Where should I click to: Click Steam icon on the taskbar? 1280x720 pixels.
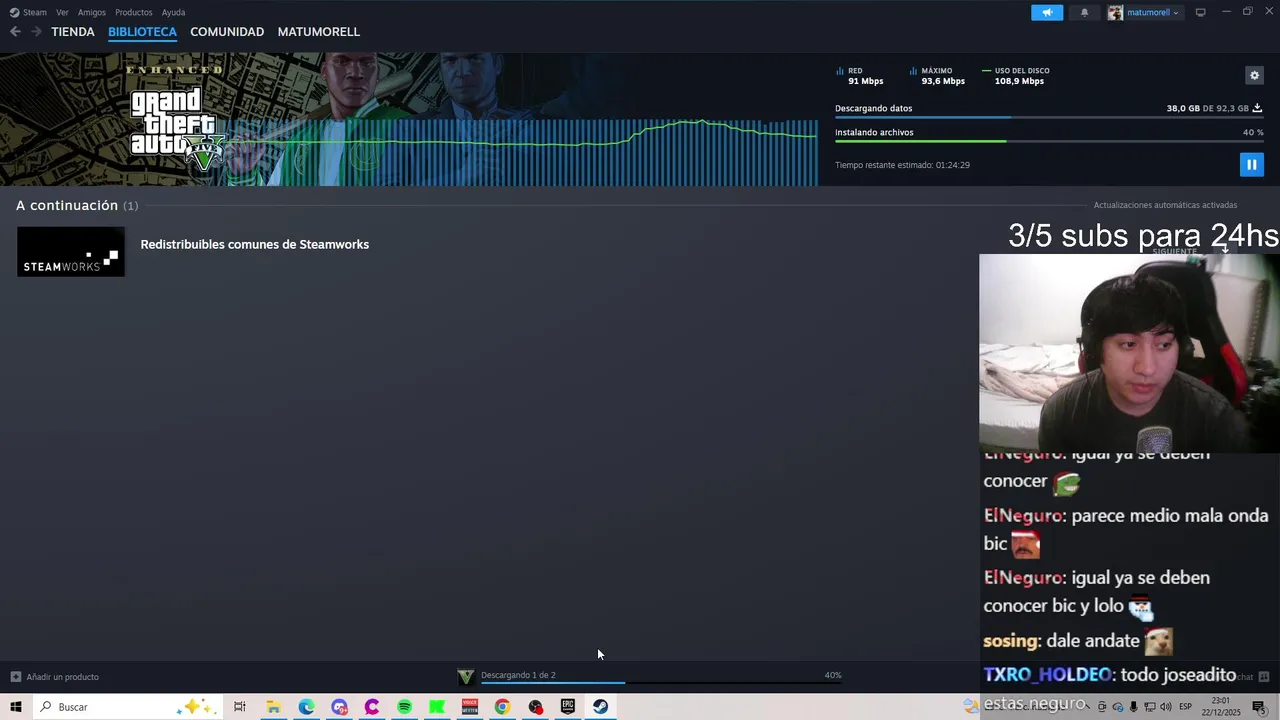pos(600,707)
